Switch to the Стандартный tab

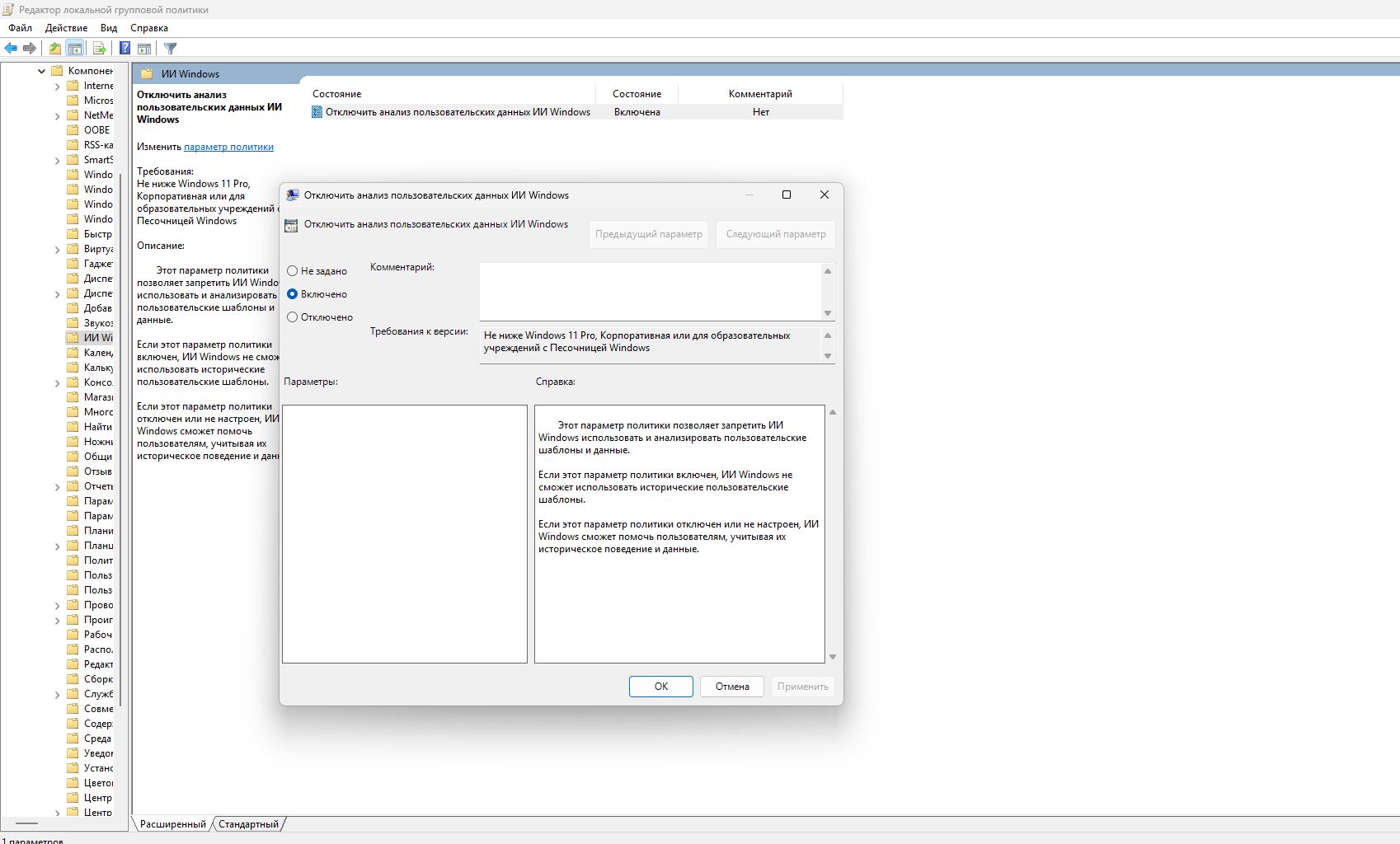click(248, 824)
